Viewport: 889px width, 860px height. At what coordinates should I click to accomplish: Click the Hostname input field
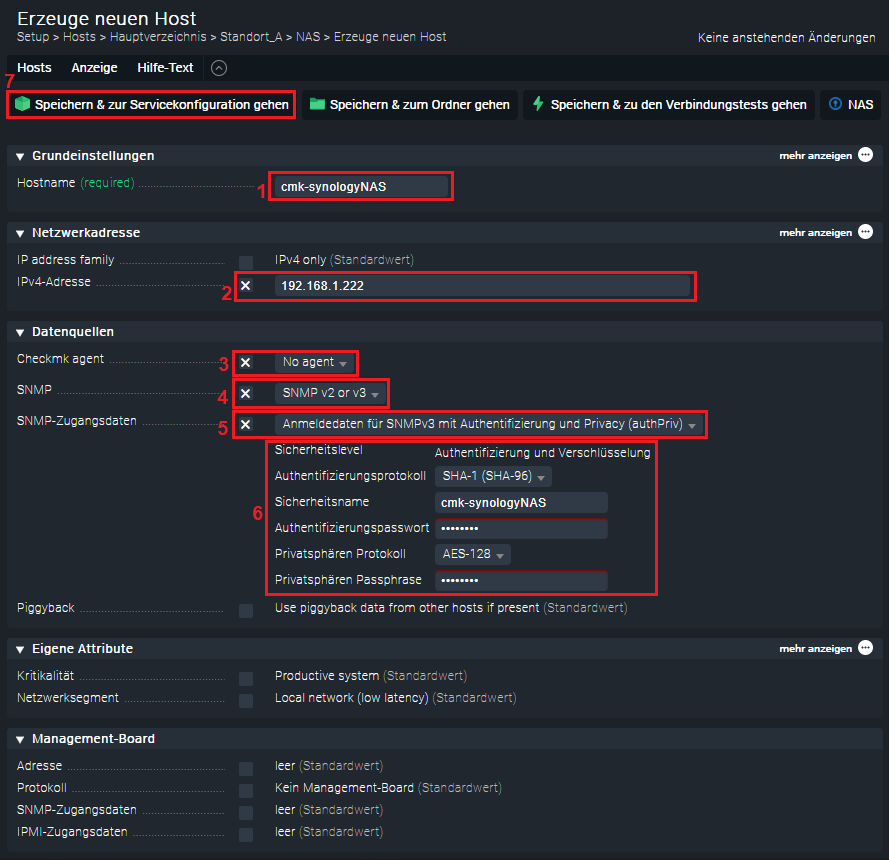point(362,186)
